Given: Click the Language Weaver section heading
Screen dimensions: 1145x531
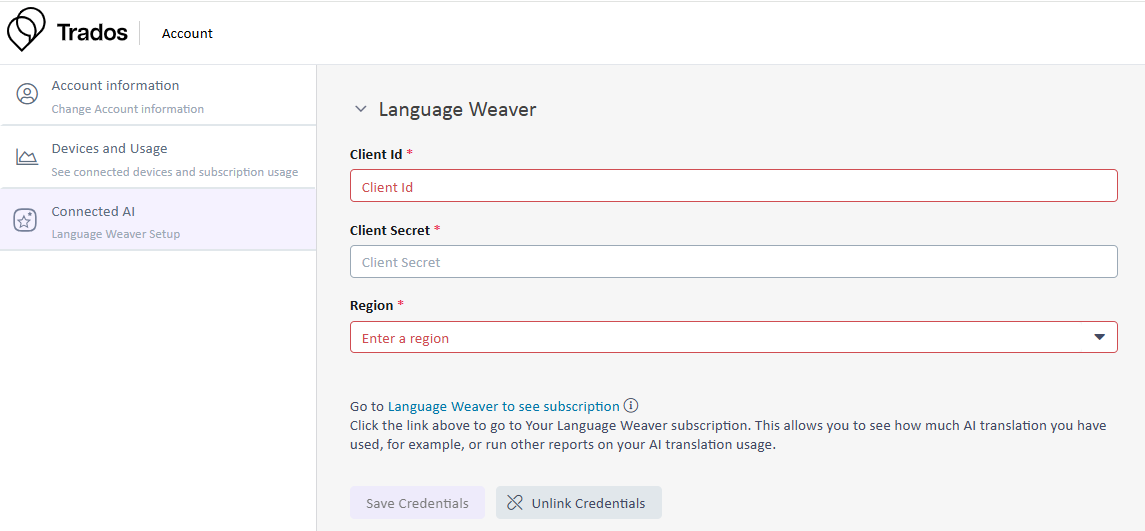Looking at the screenshot, I should (457, 110).
